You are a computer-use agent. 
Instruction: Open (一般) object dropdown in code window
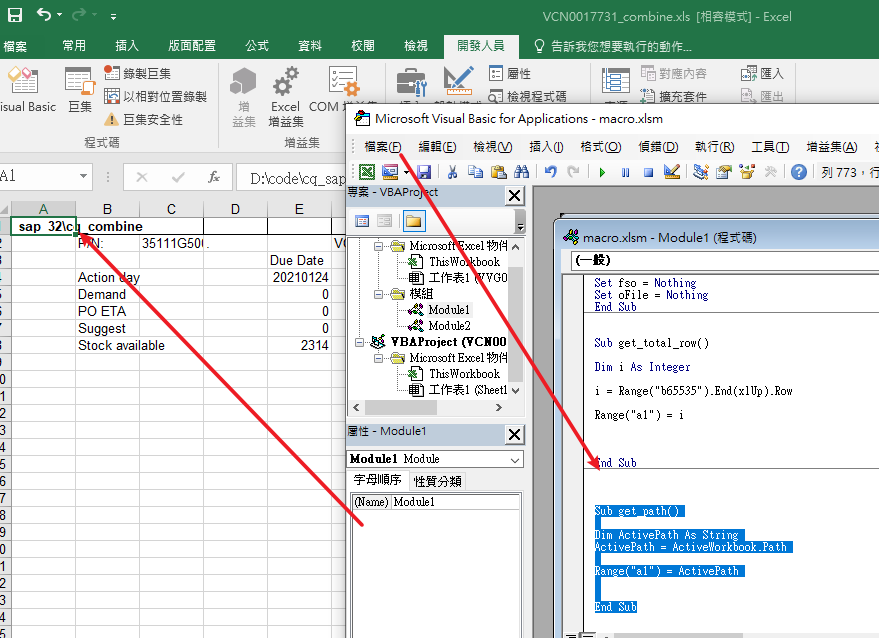tap(724, 260)
